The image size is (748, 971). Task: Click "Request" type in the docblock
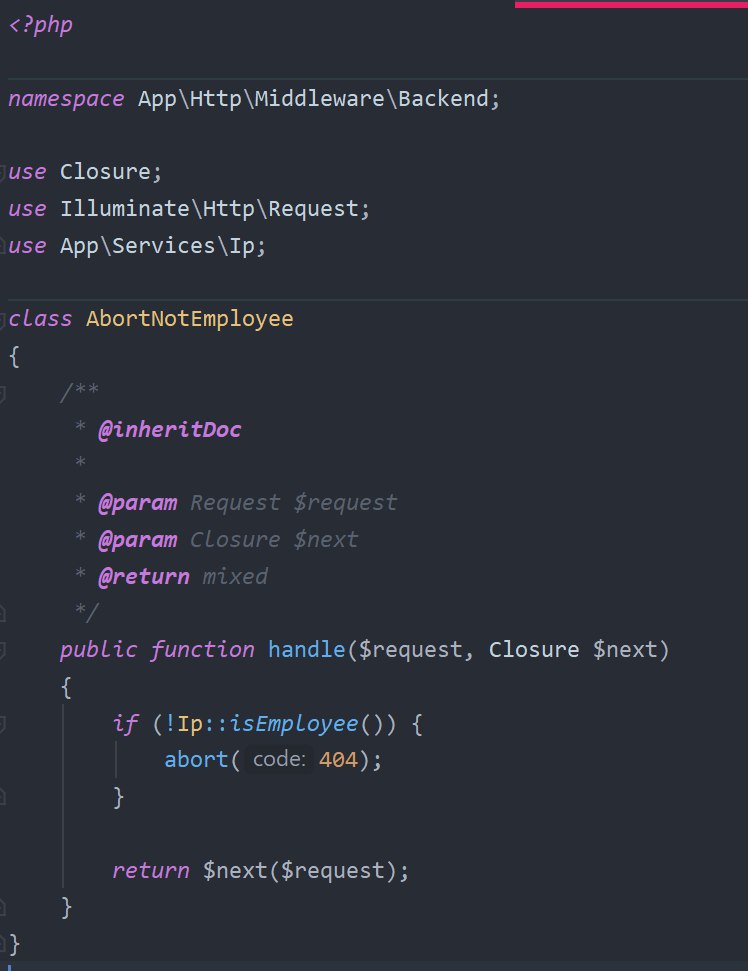coord(235,503)
